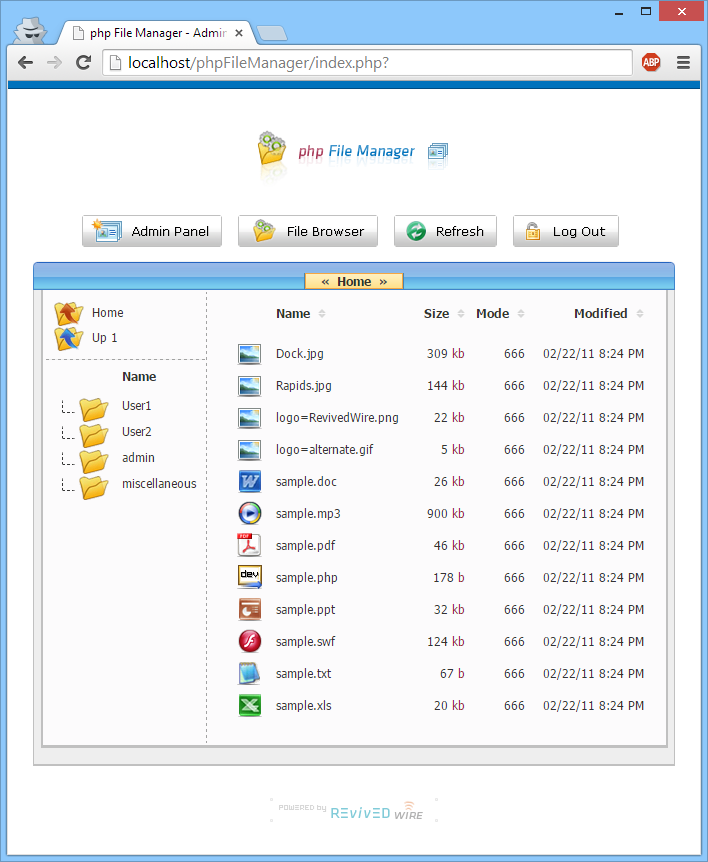The image size is (708, 862).
Task: Open the miscellaneous folder in sidebar
Action: click(x=158, y=484)
